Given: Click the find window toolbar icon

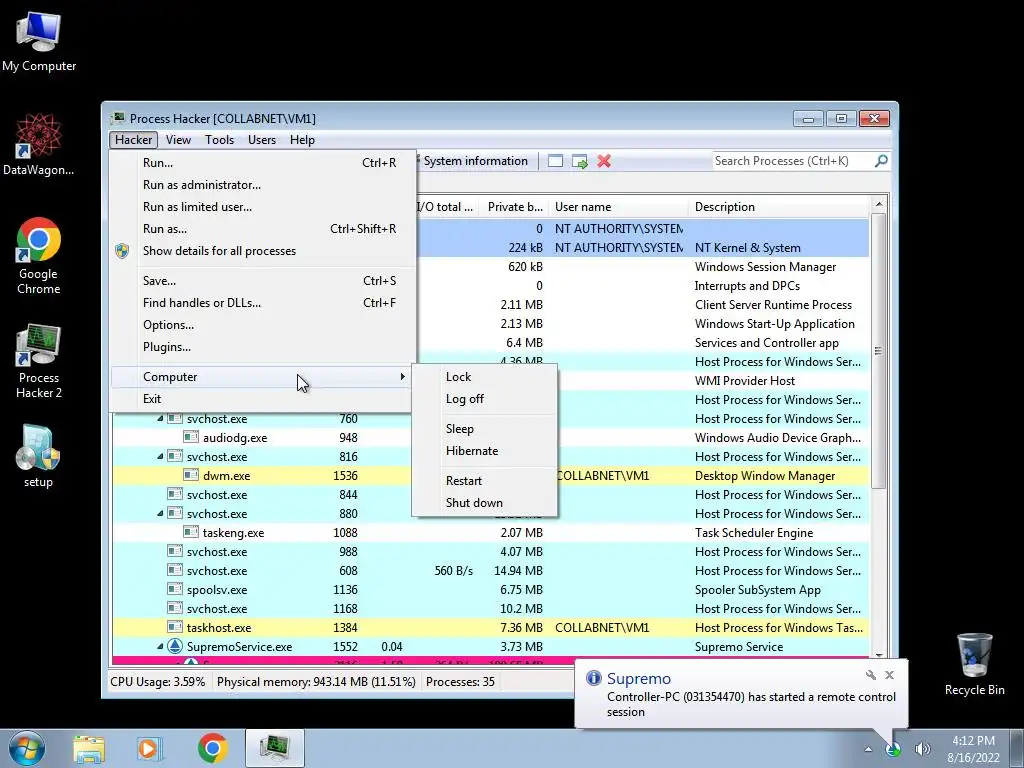Looking at the screenshot, I should click(x=555, y=161).
